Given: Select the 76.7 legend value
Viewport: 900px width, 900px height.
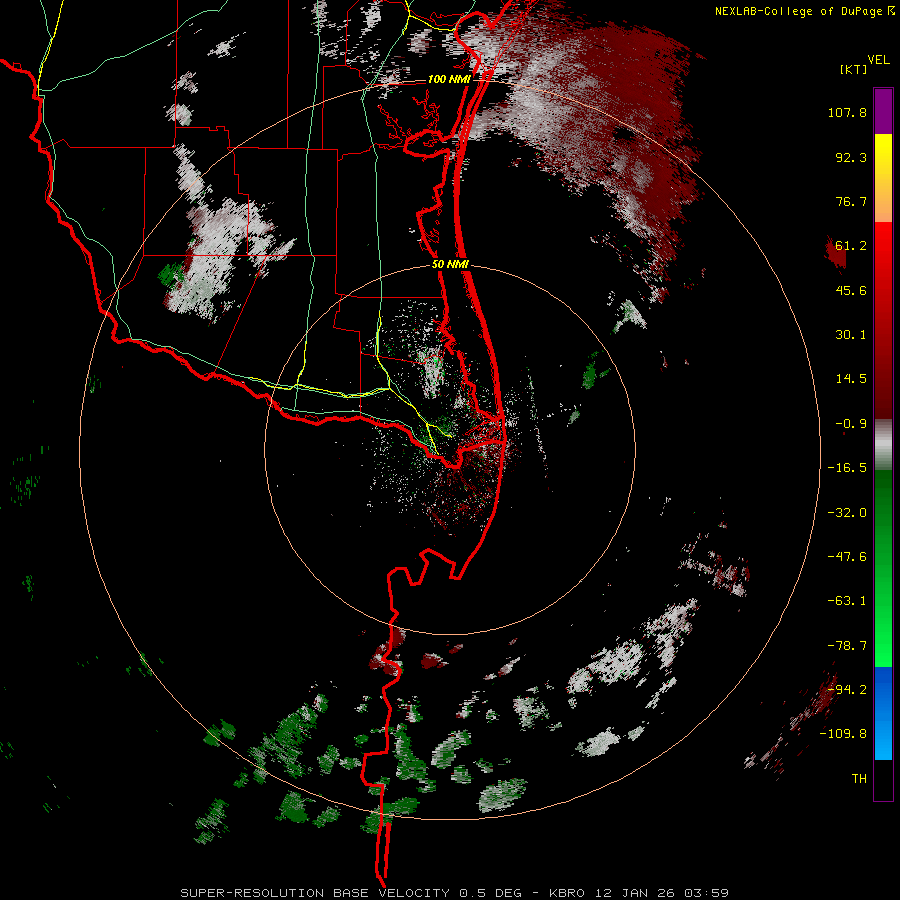Looking at the screenshot, I should (851, 201).
